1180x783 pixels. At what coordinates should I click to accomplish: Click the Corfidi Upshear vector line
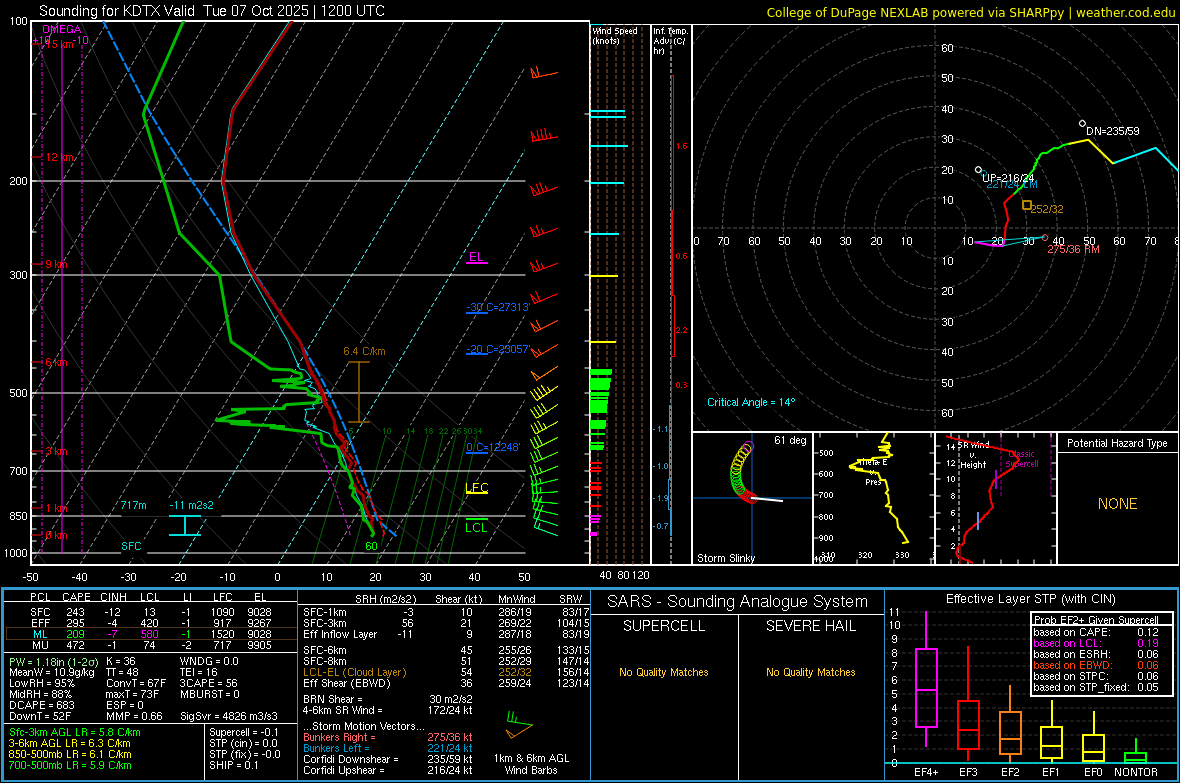388,770
